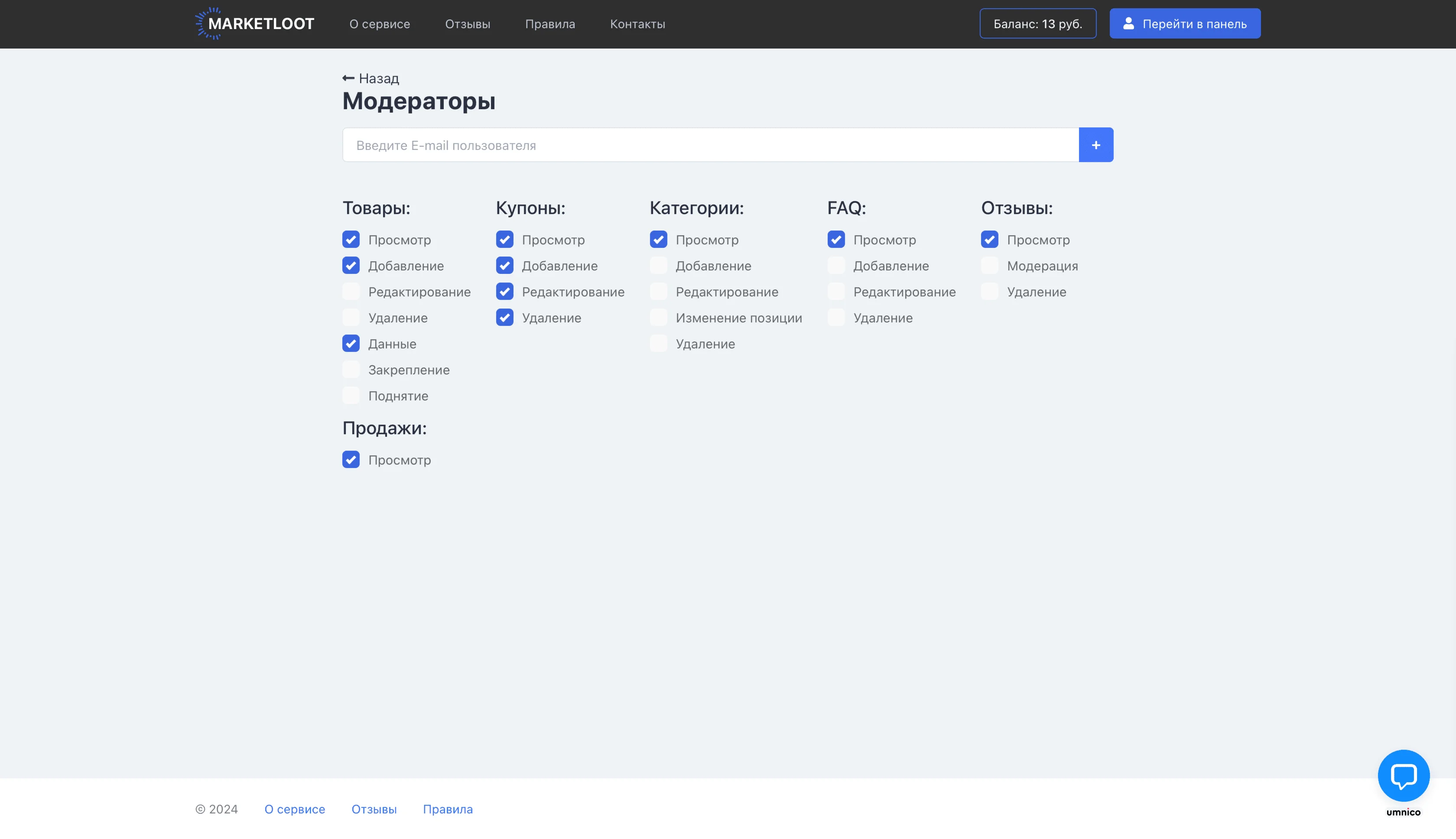Click the Отзывы link in footer
Viewport: 1456px width, 839px height.
374,809
